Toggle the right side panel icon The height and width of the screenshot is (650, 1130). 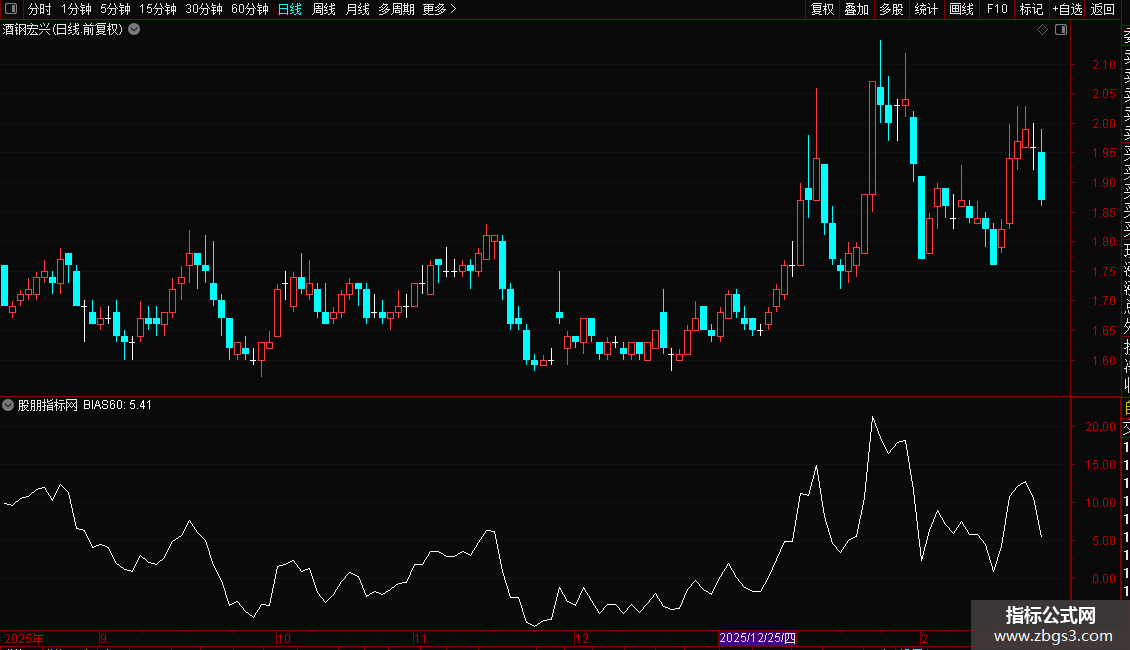pos(1061,30)
